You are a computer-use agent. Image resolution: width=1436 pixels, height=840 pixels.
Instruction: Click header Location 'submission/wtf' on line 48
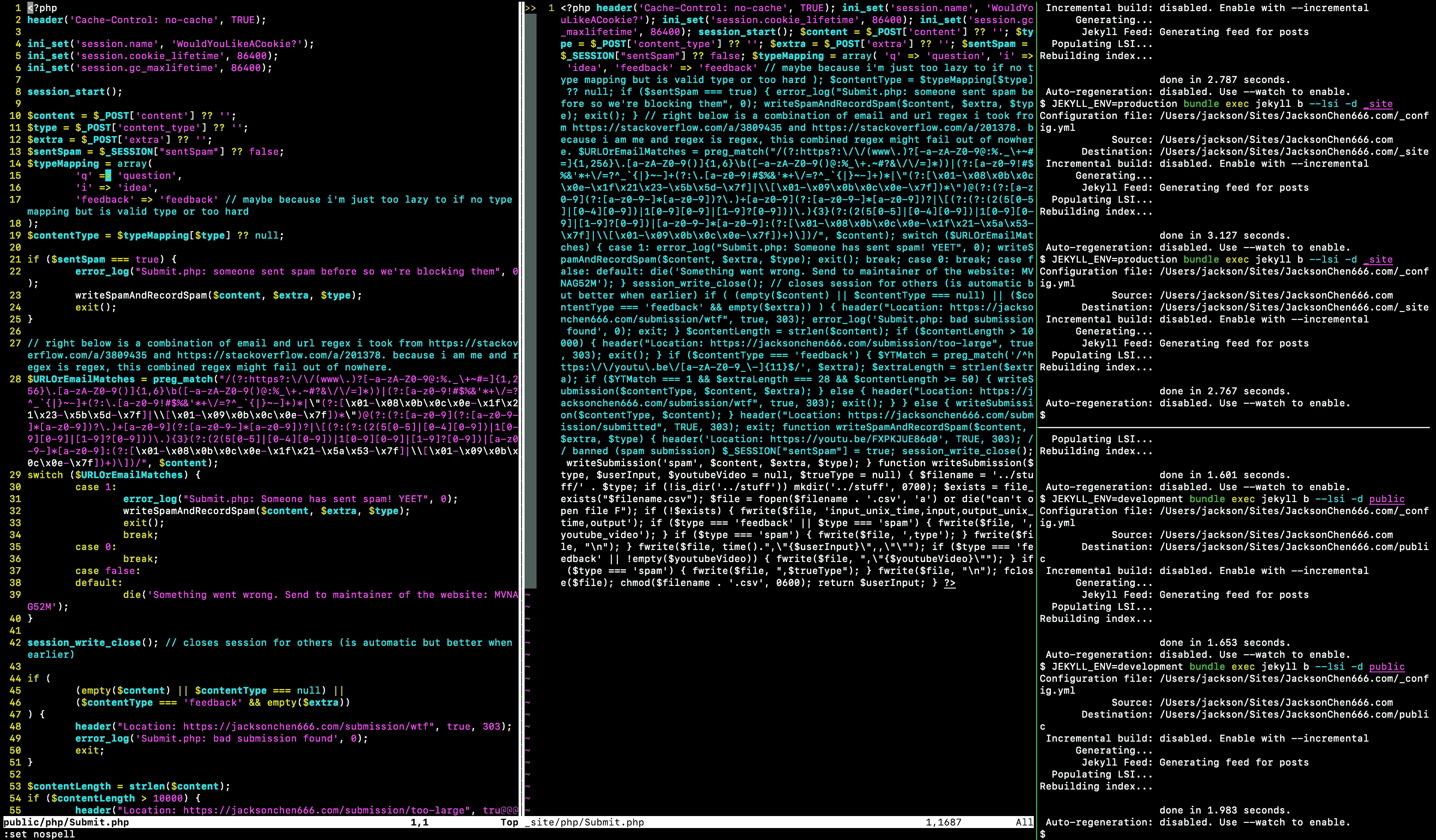[294, 726]
